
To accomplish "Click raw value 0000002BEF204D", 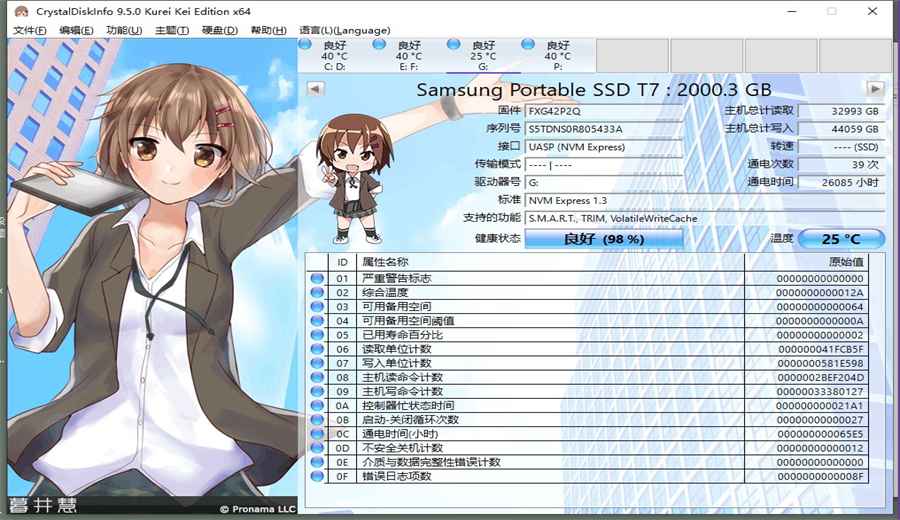I will (x=820, y=377).
